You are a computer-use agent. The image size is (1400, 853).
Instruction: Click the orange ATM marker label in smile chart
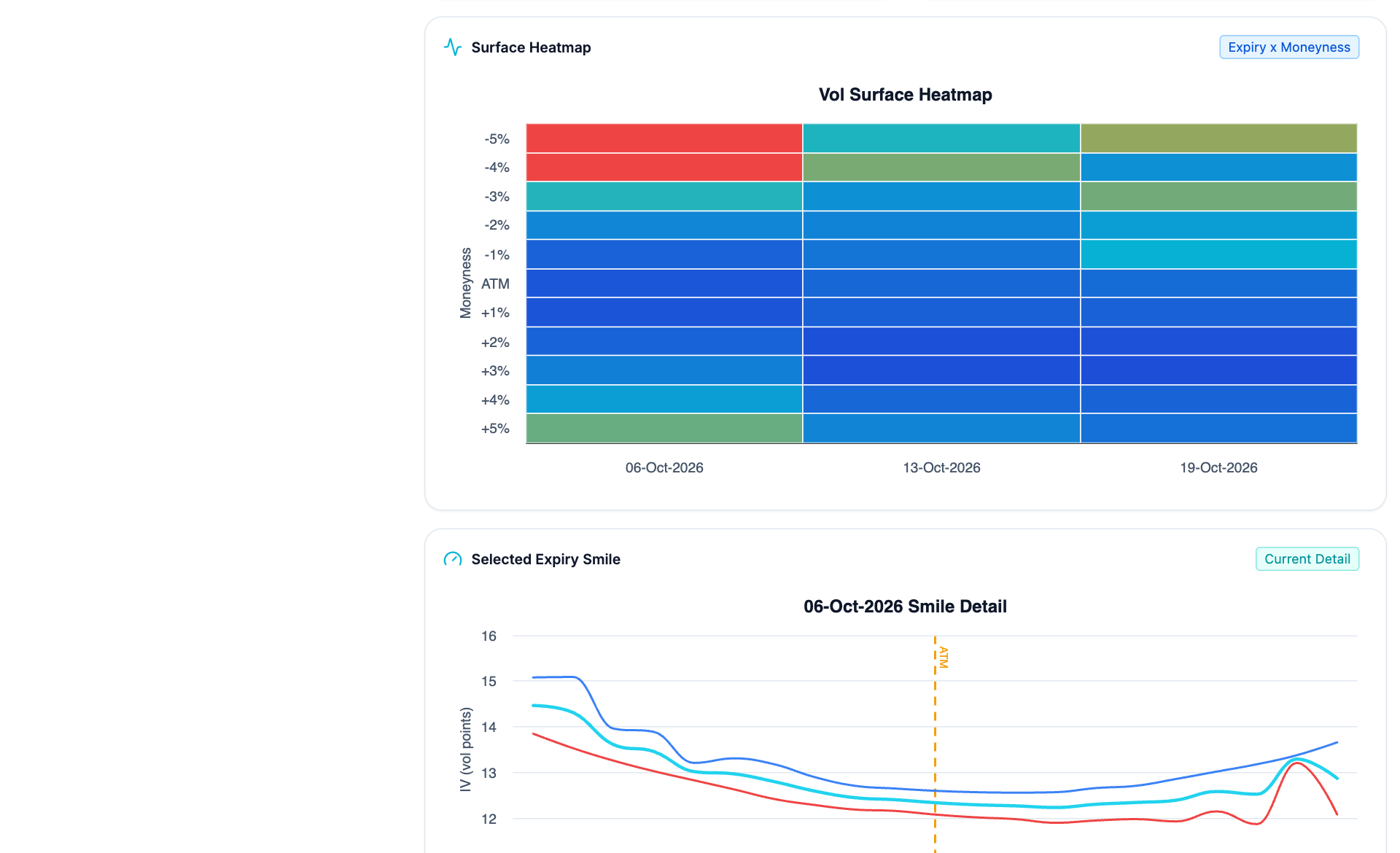pos(944,657)
